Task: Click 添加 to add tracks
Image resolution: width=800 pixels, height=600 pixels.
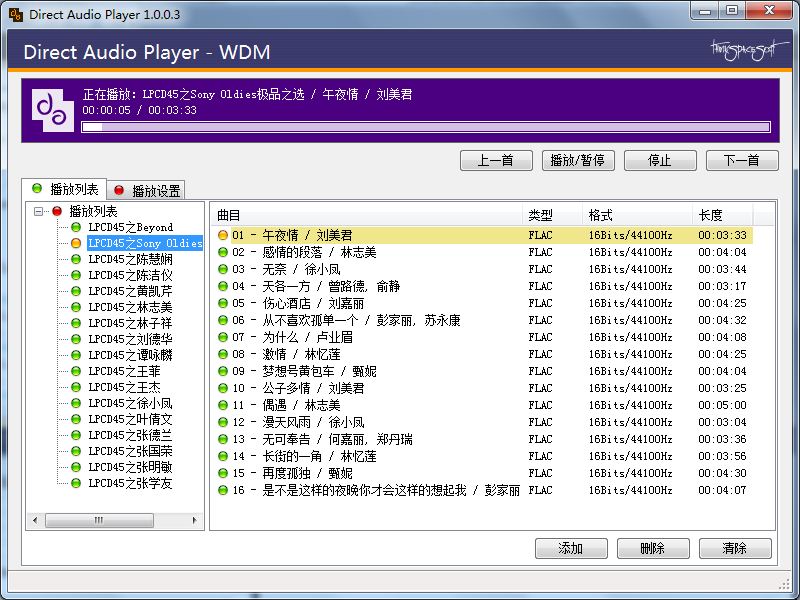Action: (571, 548)
